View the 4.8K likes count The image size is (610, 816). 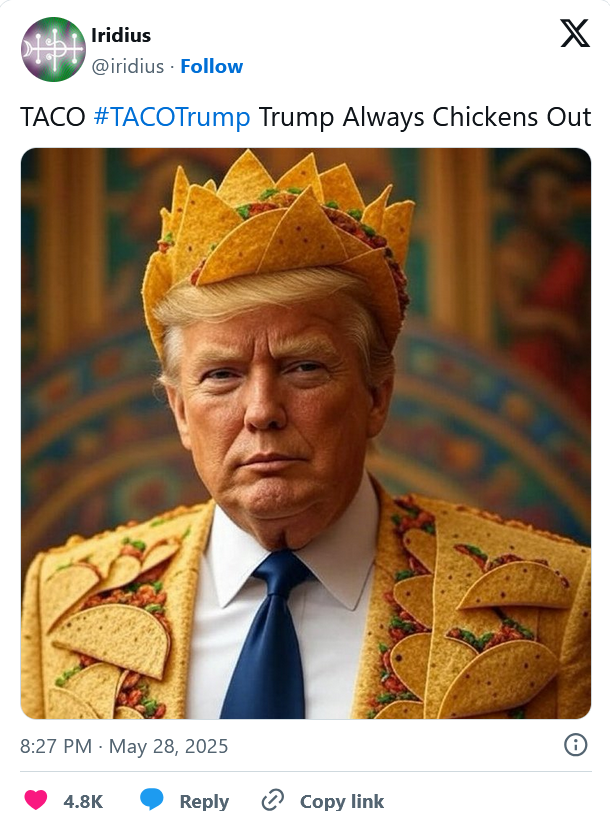click(83, 801)
